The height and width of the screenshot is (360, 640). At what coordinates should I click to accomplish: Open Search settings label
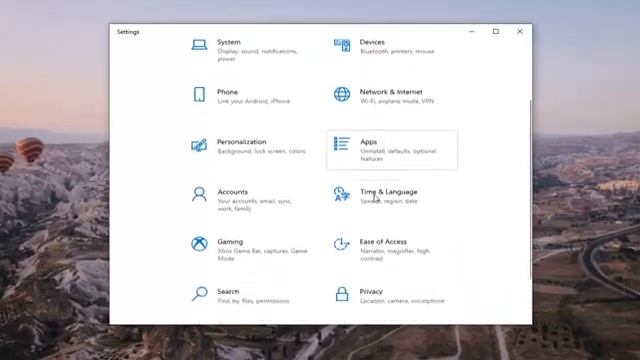(228, 291)
